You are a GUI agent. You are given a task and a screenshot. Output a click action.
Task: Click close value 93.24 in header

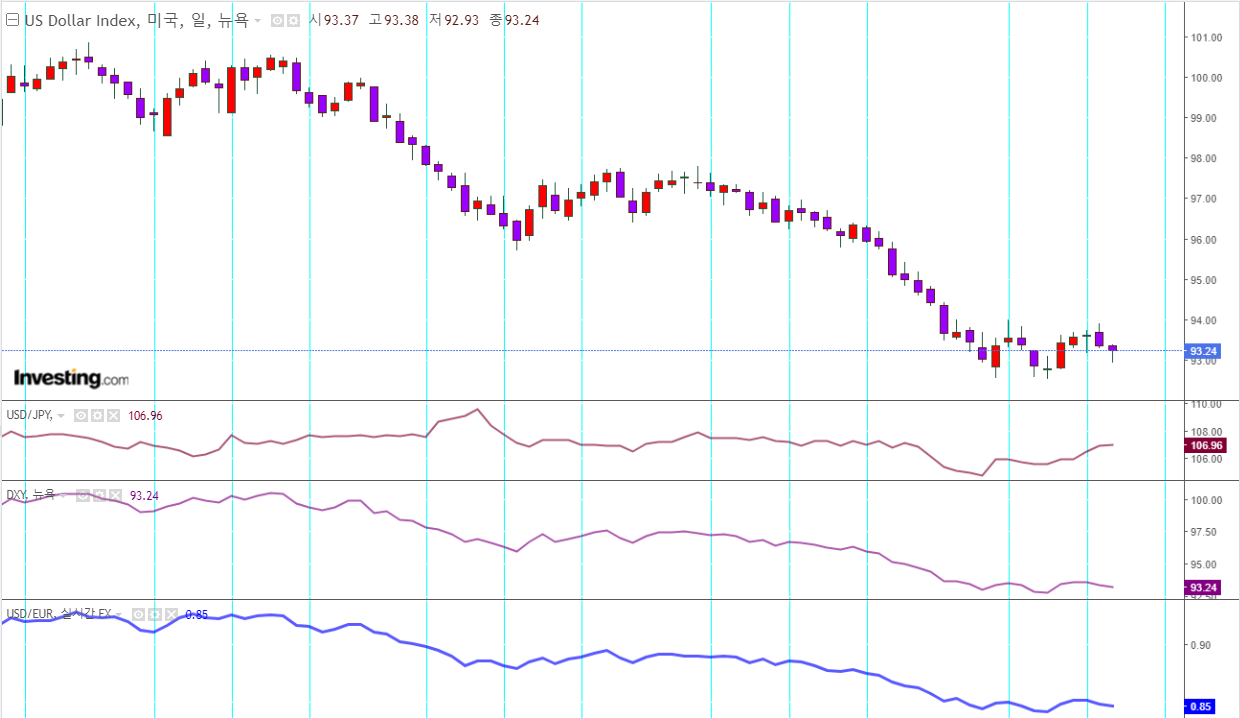(x=522, y=20)
